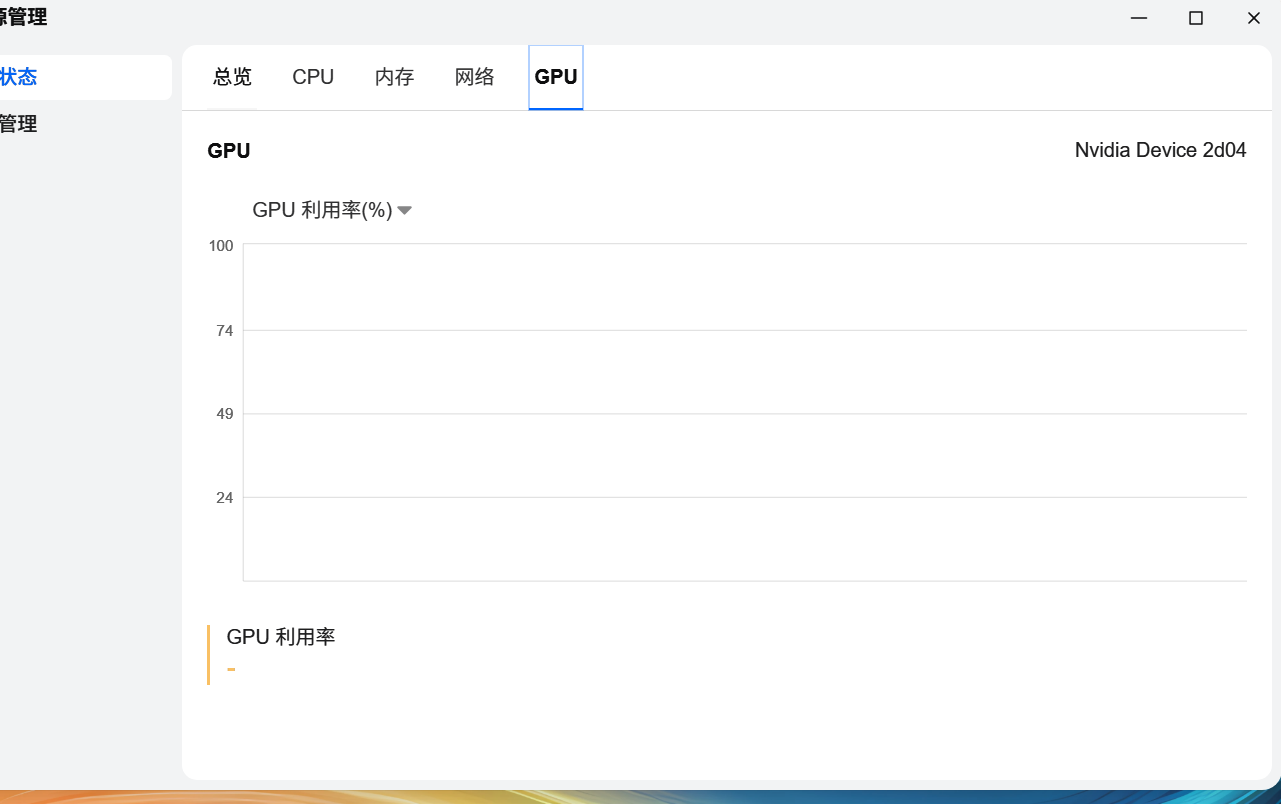Screen dimensions: 1281x804
Task: Minimize the resource manager window
Action: (1139, 18)
